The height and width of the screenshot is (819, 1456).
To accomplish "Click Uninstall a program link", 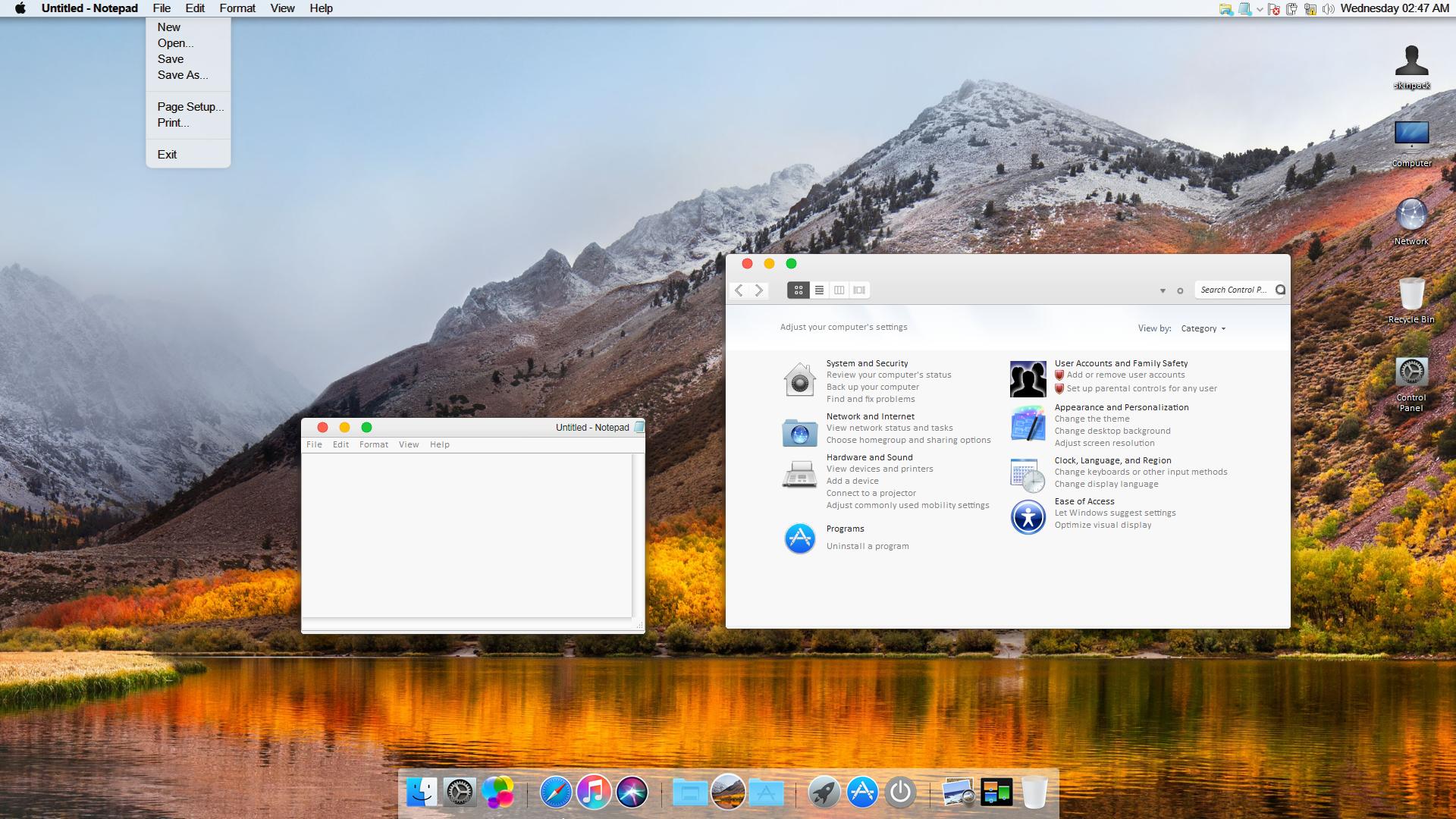I will [x=867, y=546].
